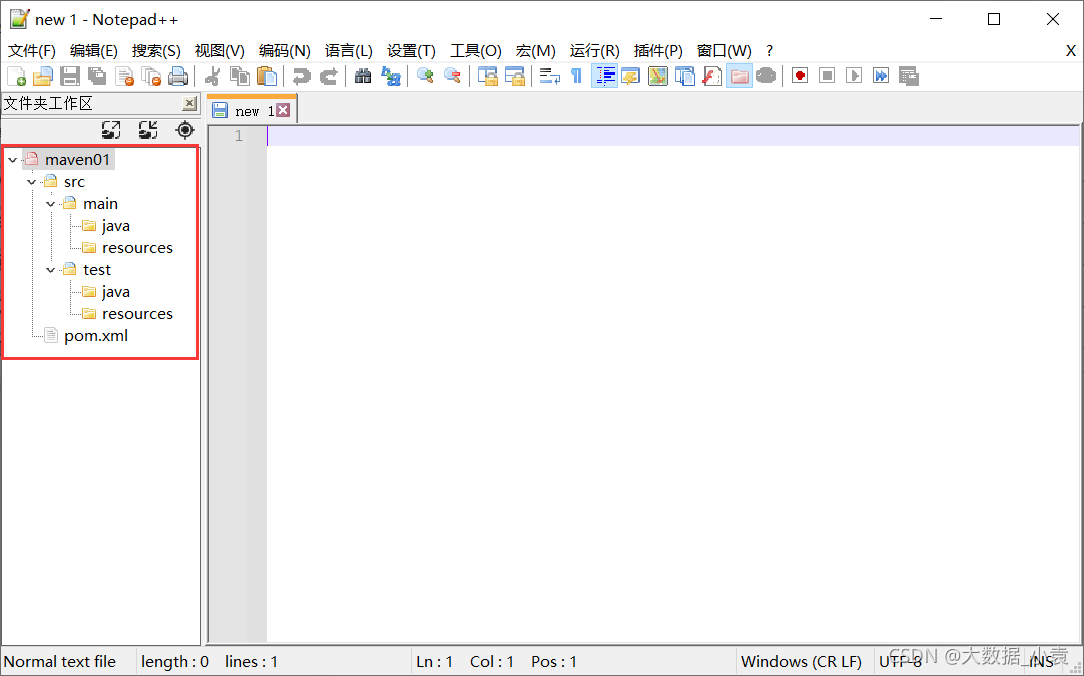Click the Collapse All folders icon
The image size is (1084, 676).
tap(148, 130)
